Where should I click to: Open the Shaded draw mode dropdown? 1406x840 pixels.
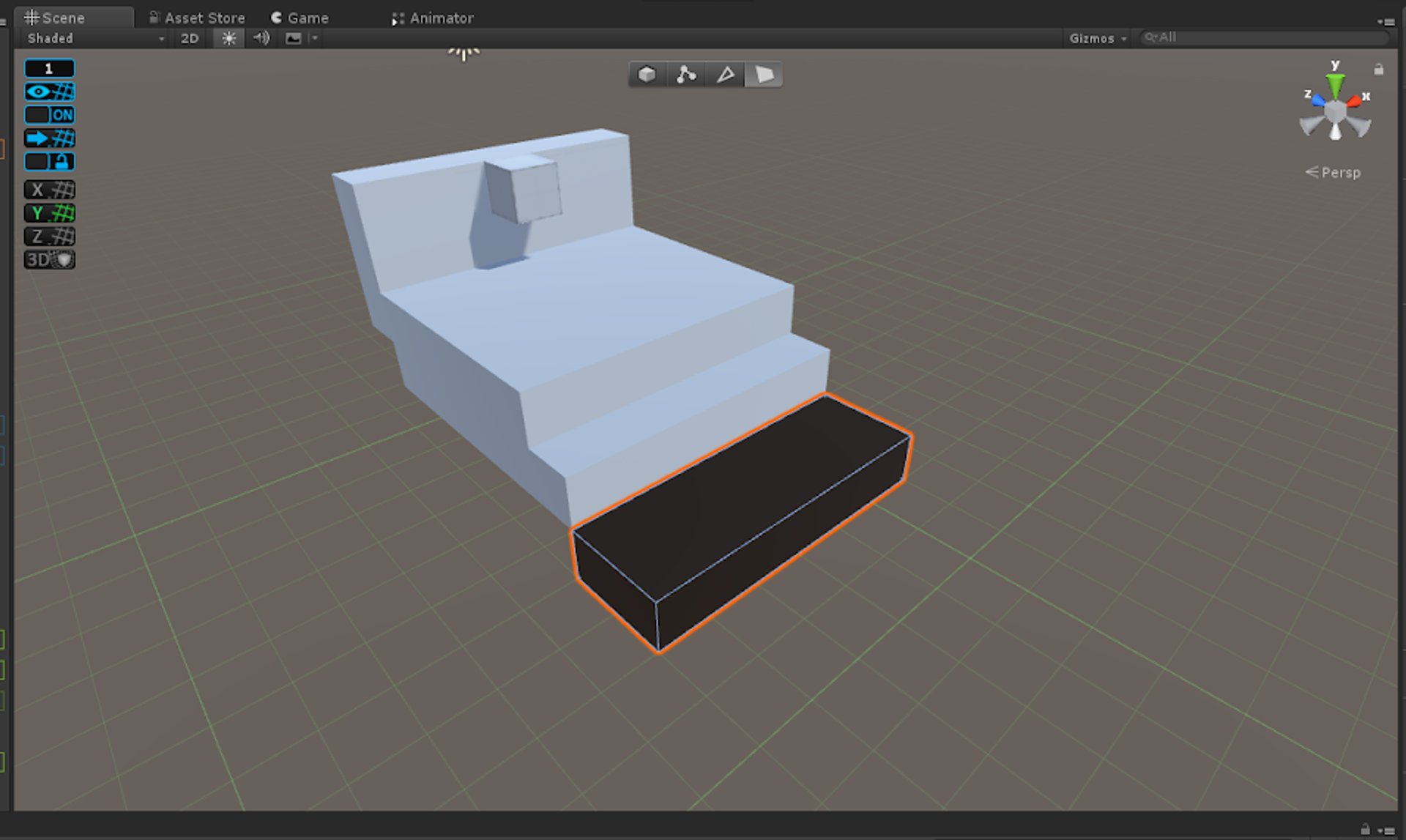click(x=96, y=38)
